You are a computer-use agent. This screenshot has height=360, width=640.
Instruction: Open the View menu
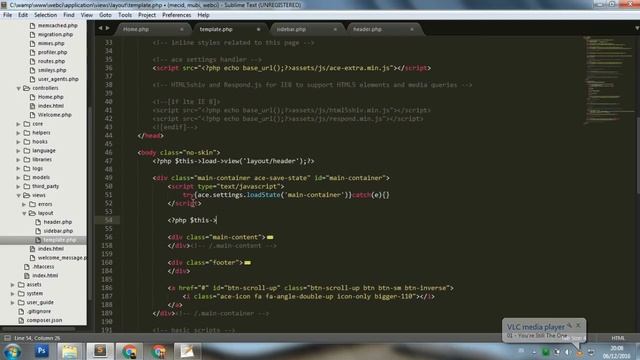point(87,15)
